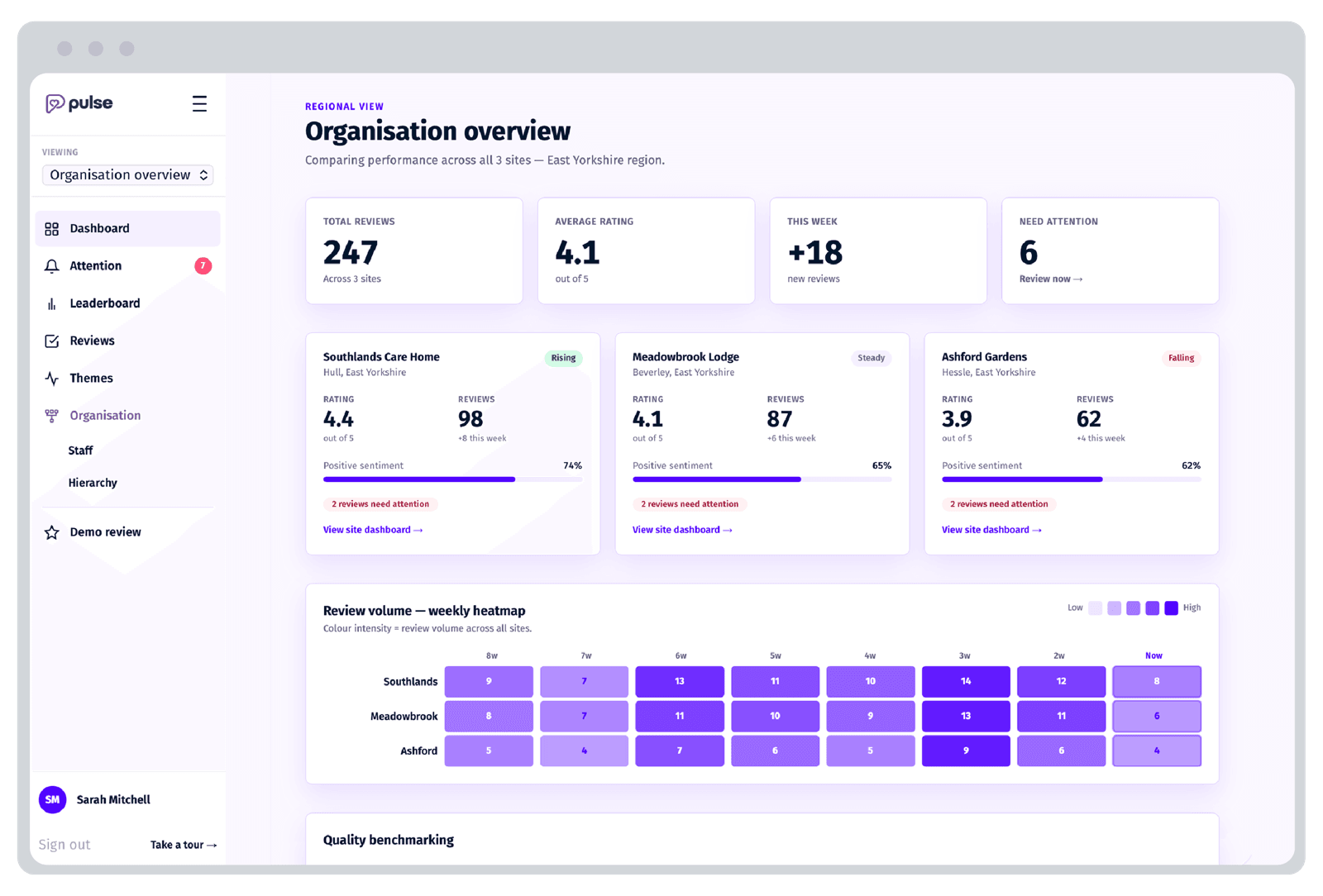Click the Organisation hierarchy icon
Image resolution: width=1323 pixels, height=896 pixels.
(51, 416)
